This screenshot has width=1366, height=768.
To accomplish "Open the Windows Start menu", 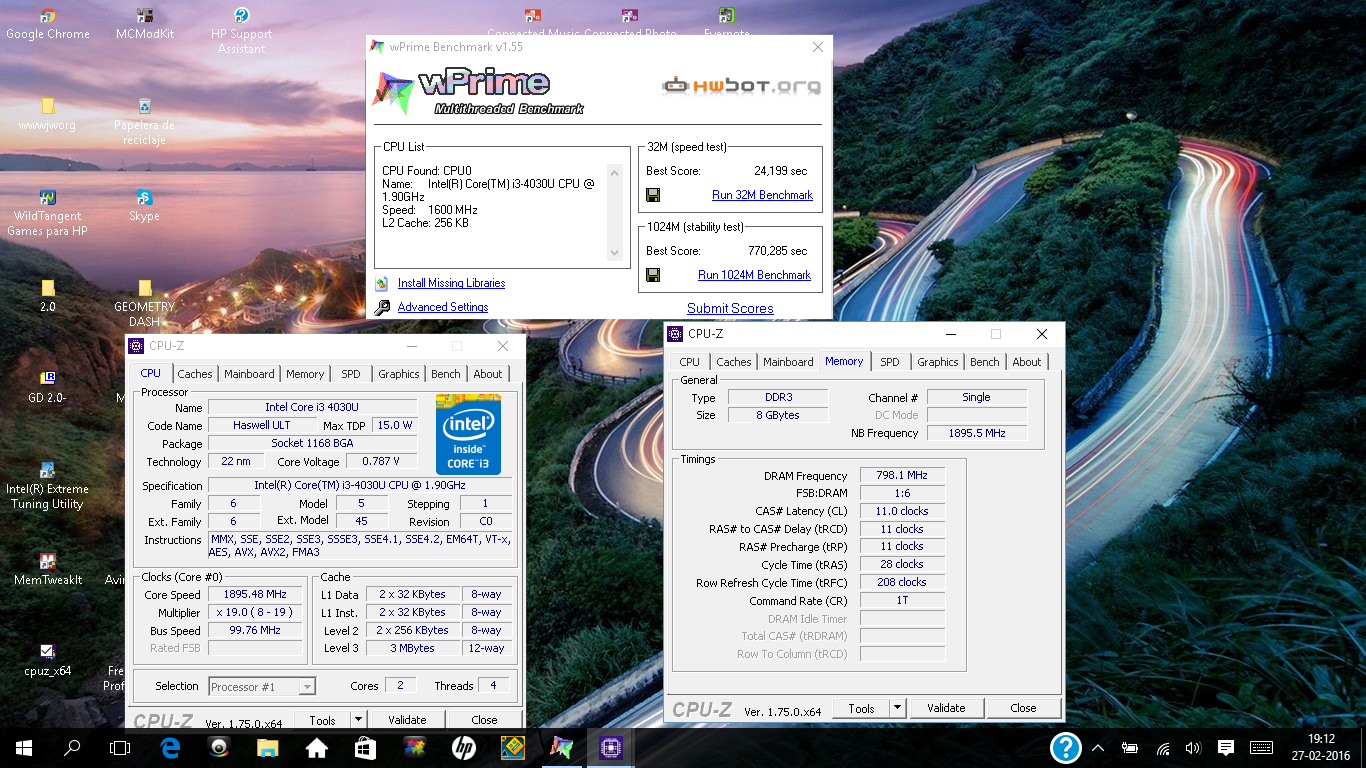I will pos(24,747).
